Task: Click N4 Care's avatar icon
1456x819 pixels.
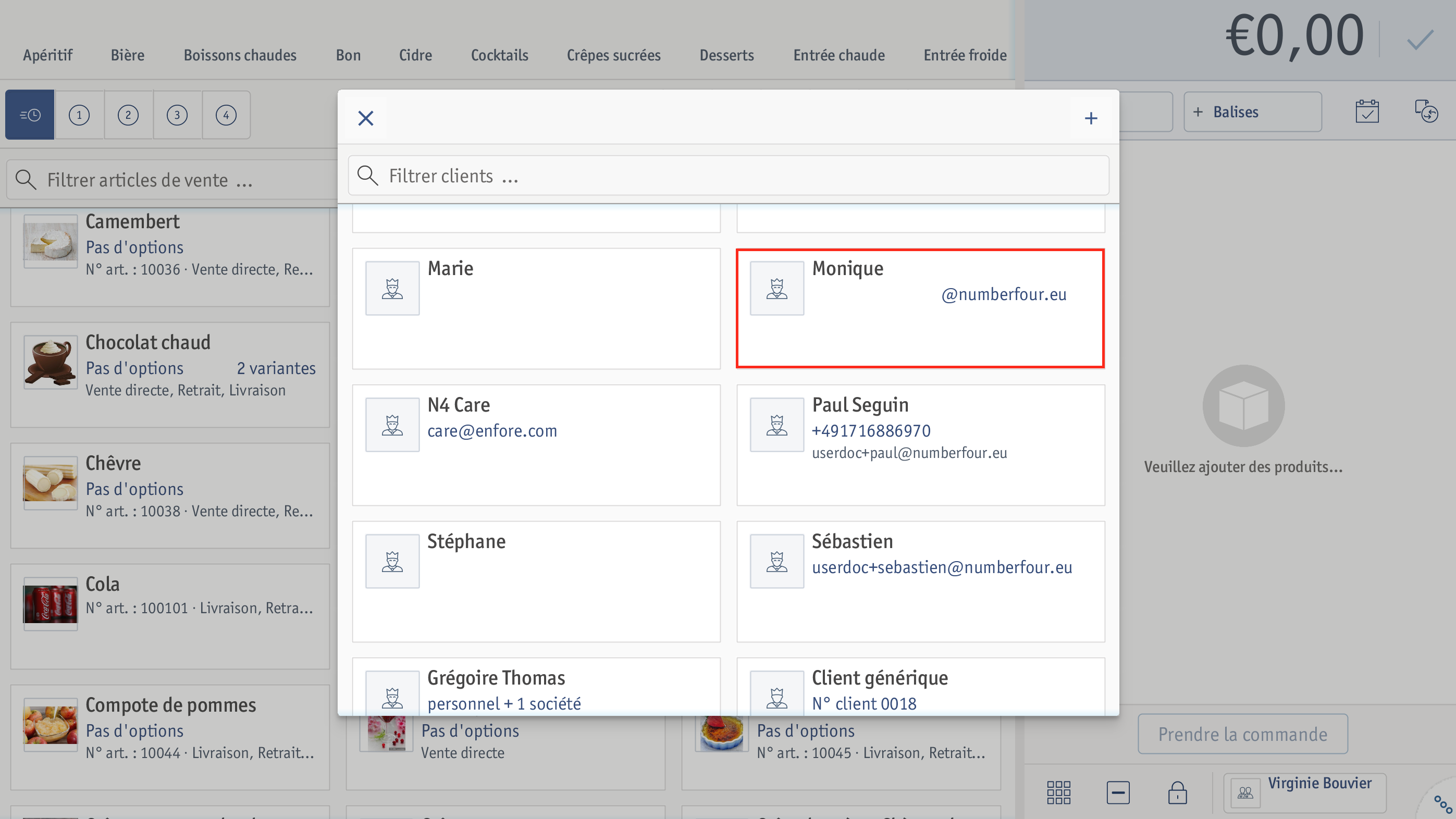Action: click(x=392, y=425)
